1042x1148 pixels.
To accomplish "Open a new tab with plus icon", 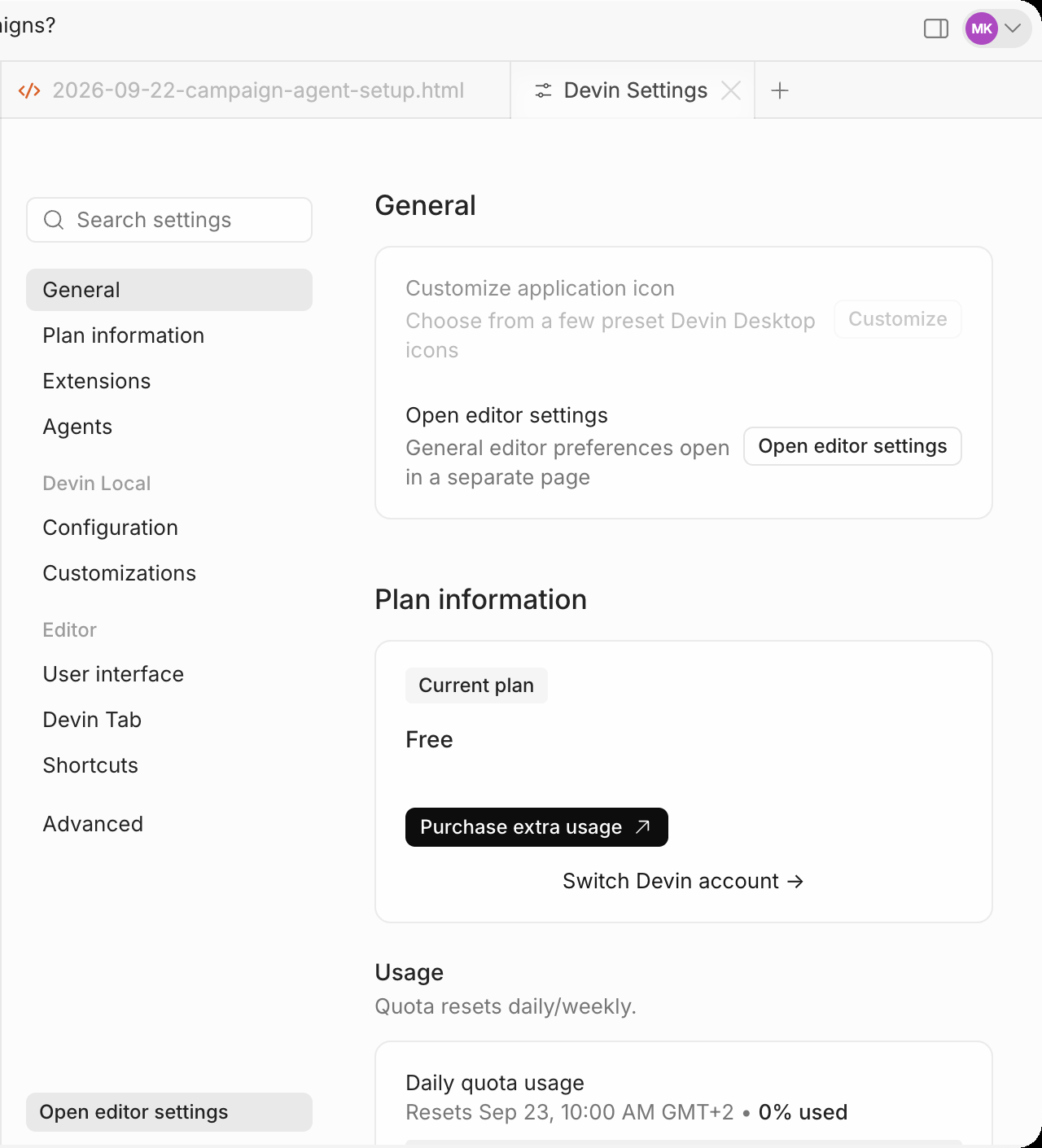I will click(x=780, y=90).
